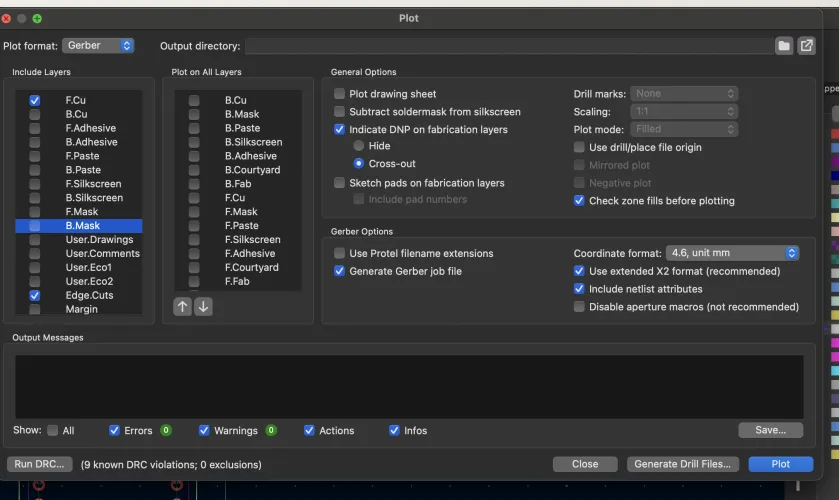Click the Run DRC button
839x500 pixels.
(39, 464)
